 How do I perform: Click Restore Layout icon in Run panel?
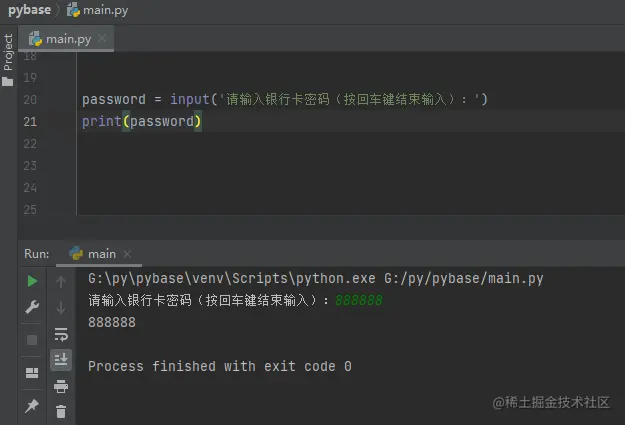(x=32, y=373)
